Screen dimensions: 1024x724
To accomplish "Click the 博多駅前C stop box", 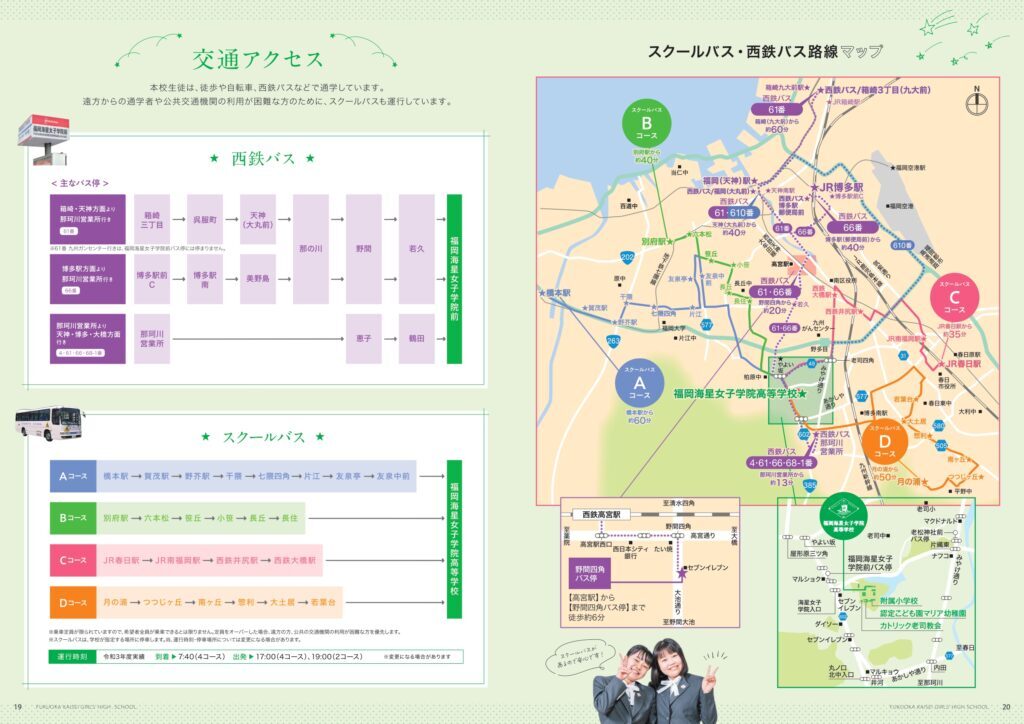I will (x=152, y=279).
